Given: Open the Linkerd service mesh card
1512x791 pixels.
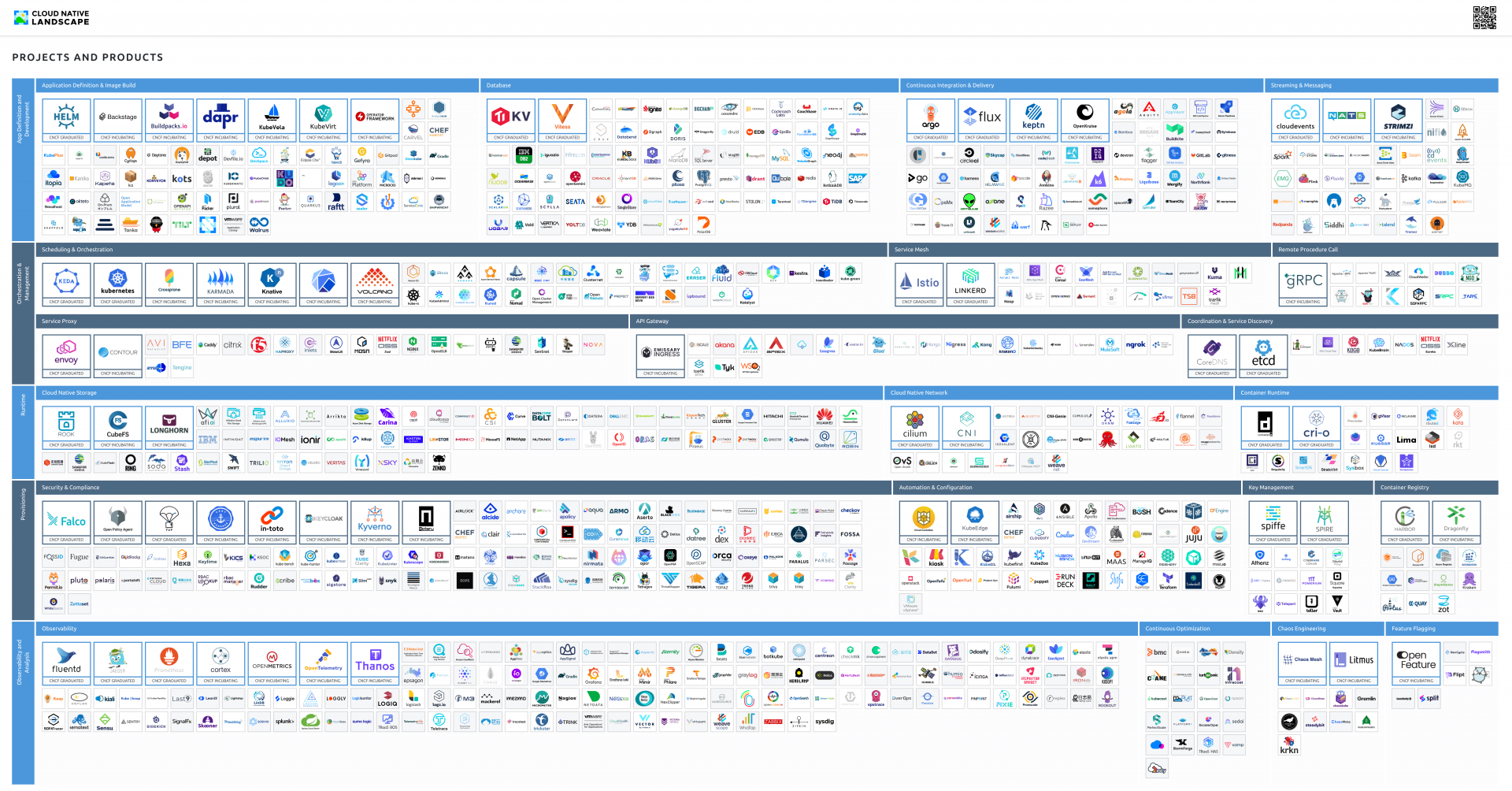Looking at the screenshot, I should pyautogui.click(x=970, y=284).
